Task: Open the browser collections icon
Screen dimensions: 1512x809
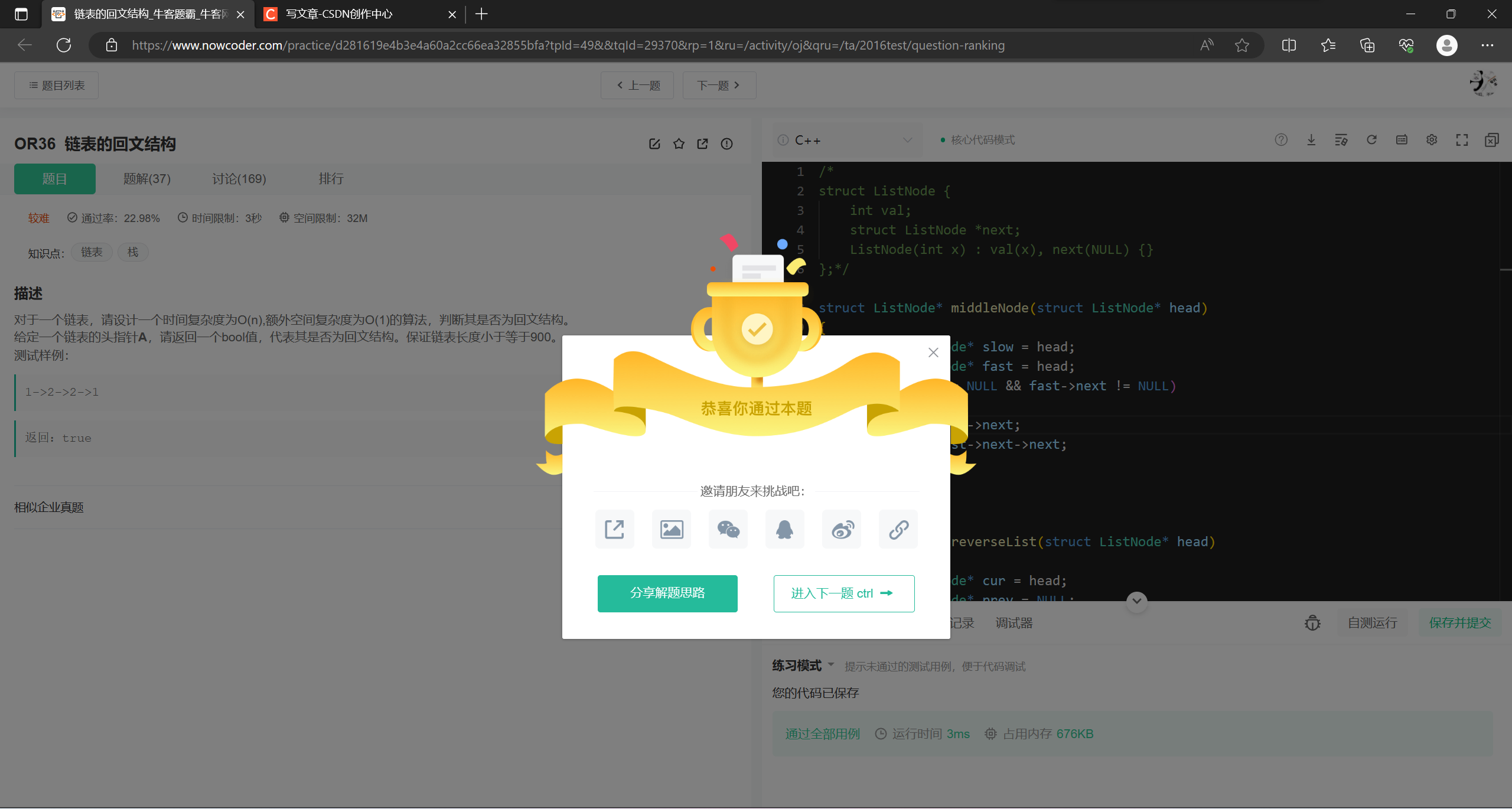Action: [1367, 45]
